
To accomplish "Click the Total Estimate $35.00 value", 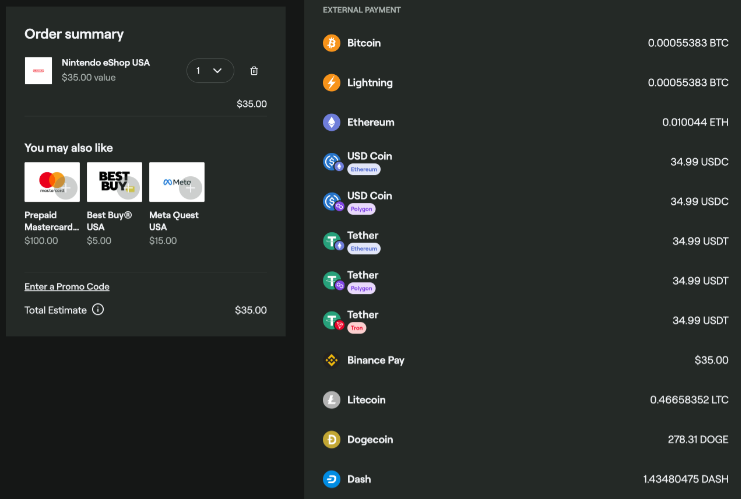I will point(251,310).
